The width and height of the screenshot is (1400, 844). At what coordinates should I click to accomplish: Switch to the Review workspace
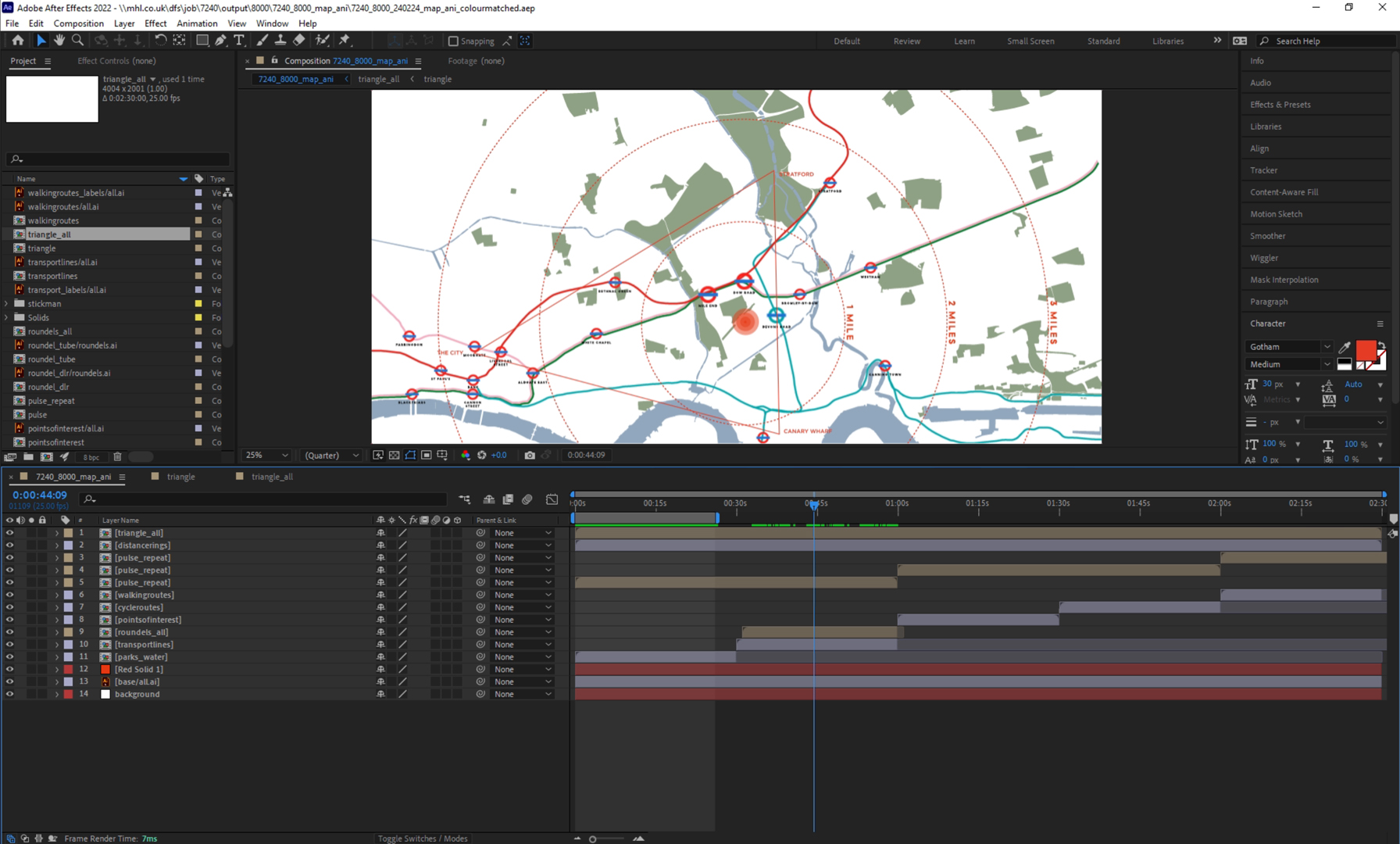click(906, 41)
